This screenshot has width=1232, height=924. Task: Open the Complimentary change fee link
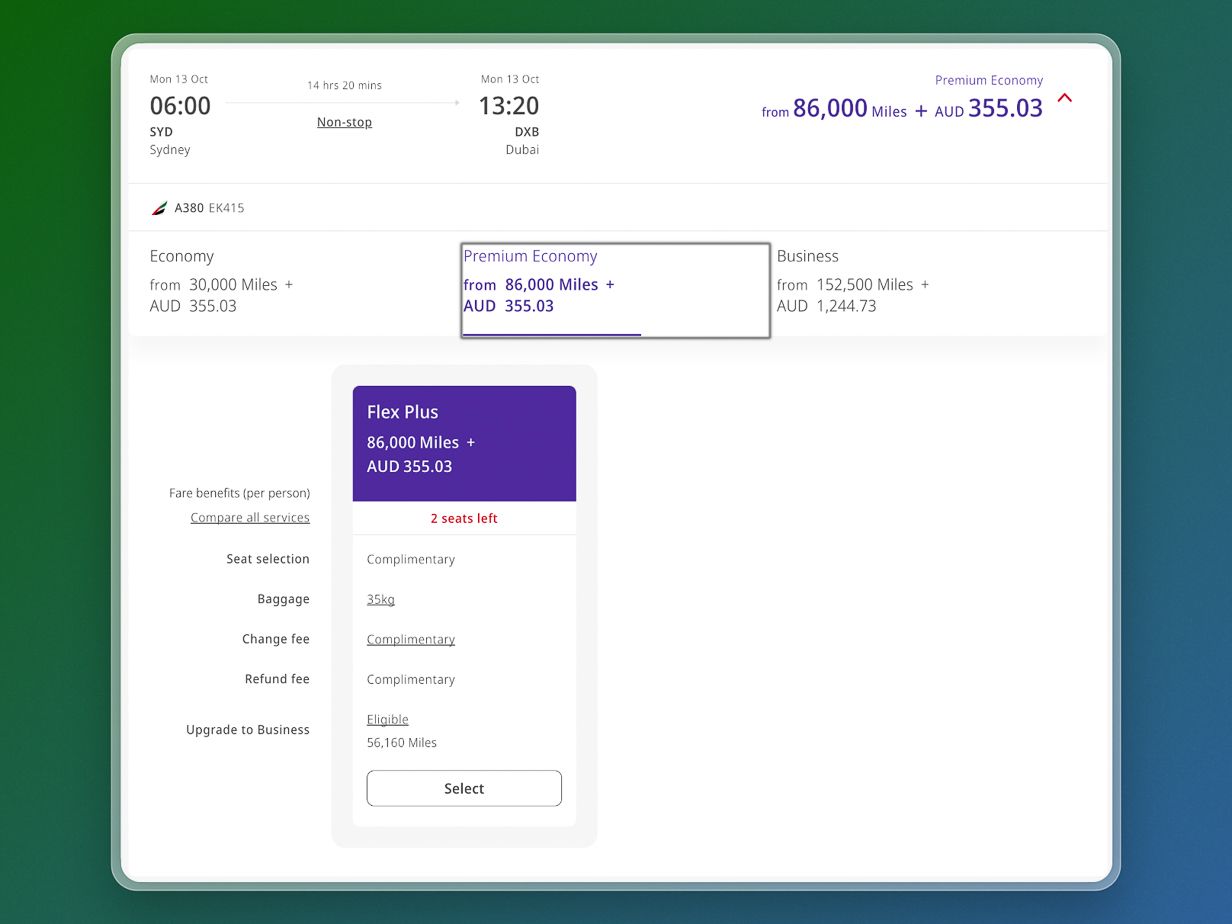[411, 639]
